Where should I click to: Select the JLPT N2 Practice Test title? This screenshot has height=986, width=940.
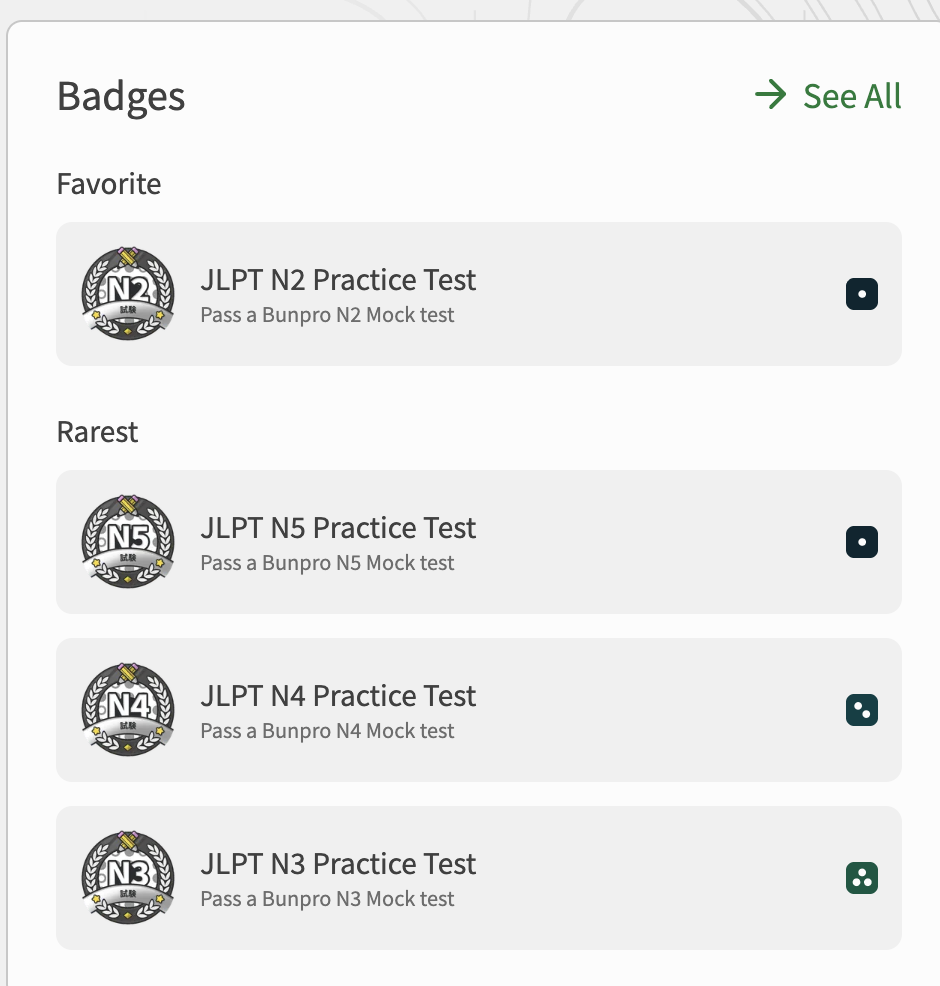point(338,280)
